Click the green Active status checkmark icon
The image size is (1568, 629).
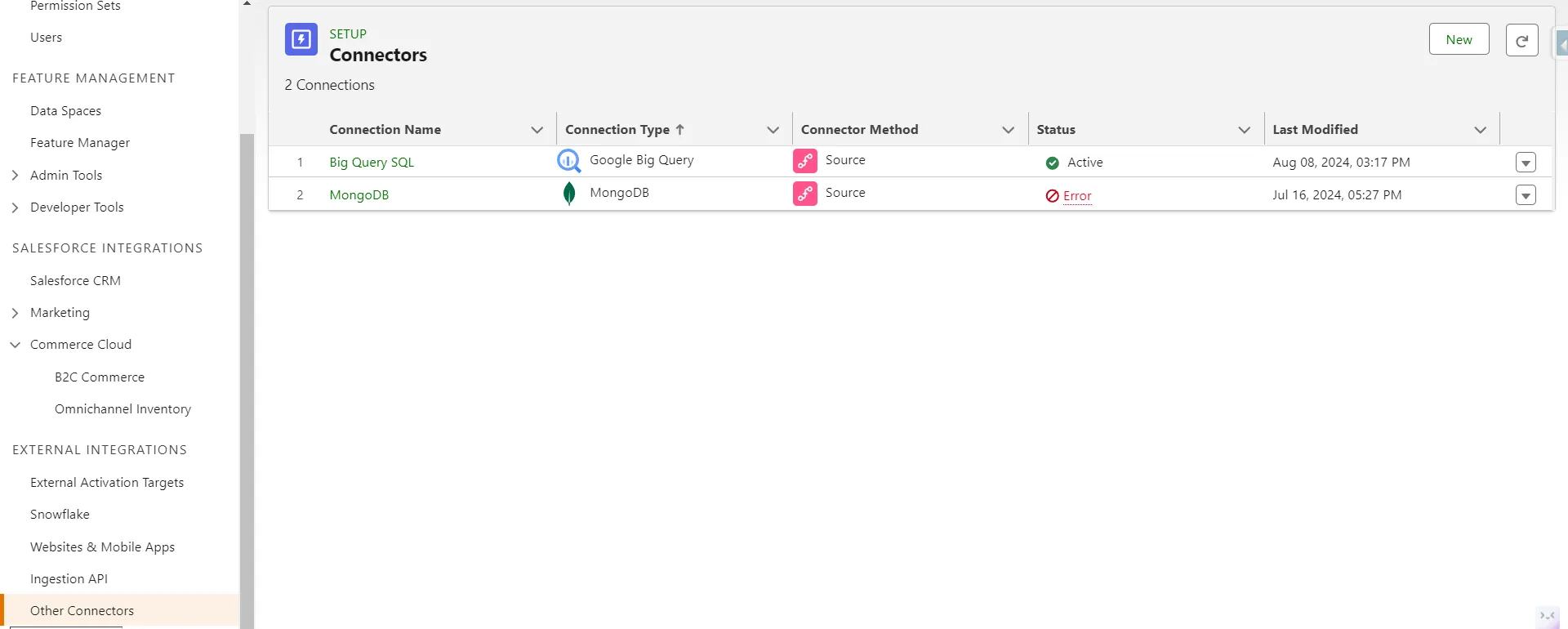pyautogui.click(x=1052, y=163)
